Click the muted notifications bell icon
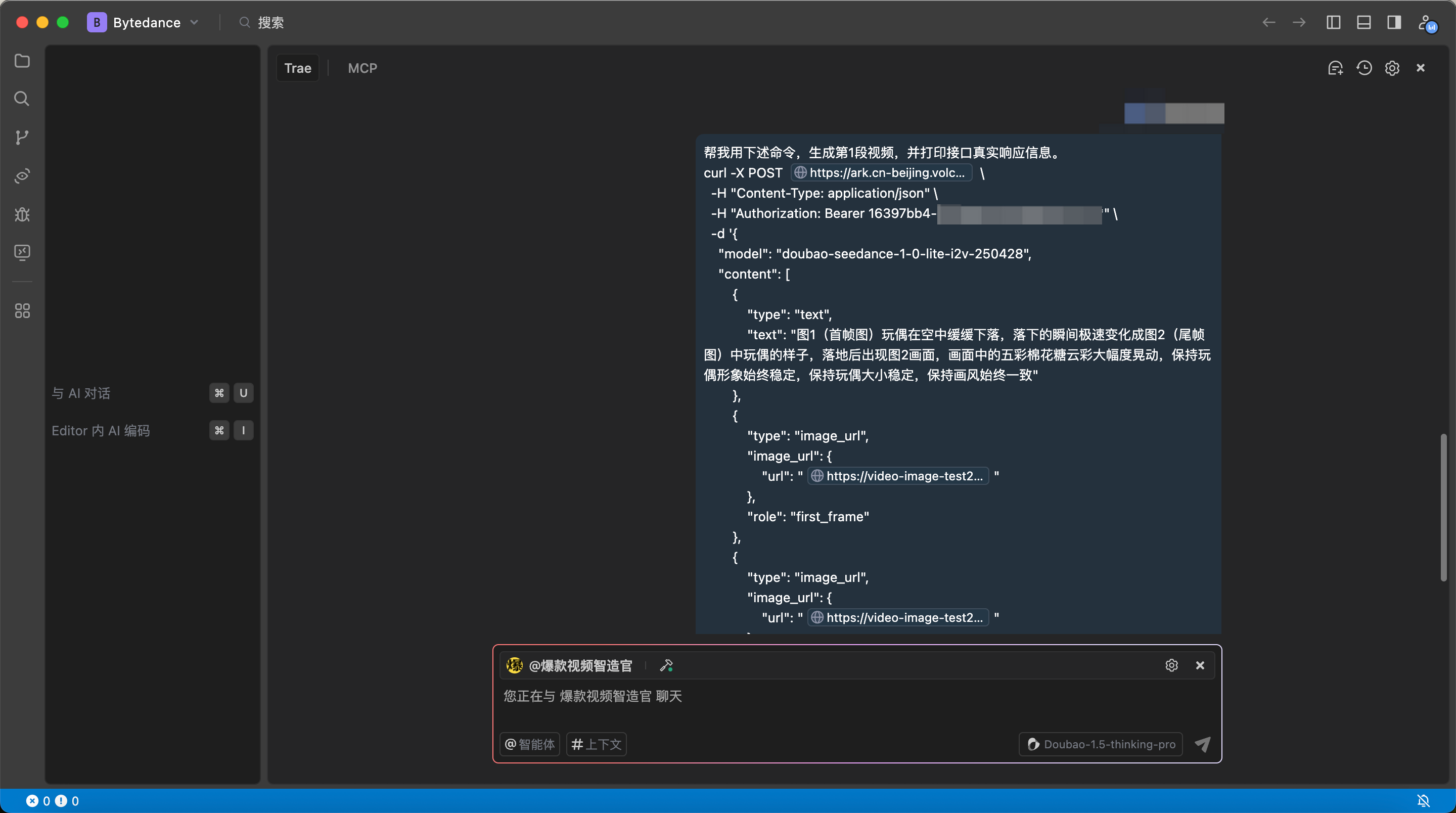Screen dimensions: 1456x813 tap(1423, 800)
